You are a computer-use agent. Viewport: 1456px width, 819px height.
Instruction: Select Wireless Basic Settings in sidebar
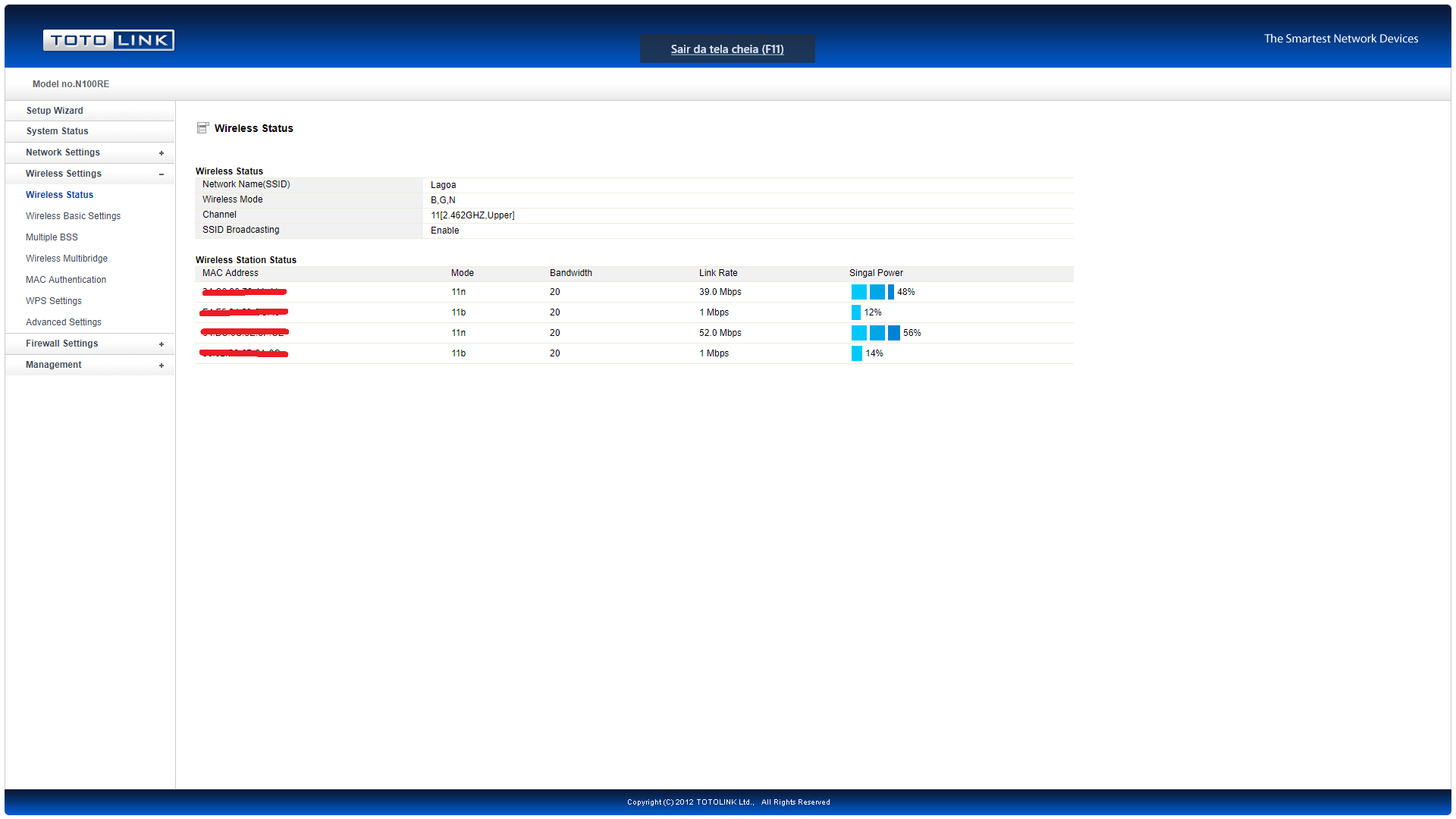(73, 216)
